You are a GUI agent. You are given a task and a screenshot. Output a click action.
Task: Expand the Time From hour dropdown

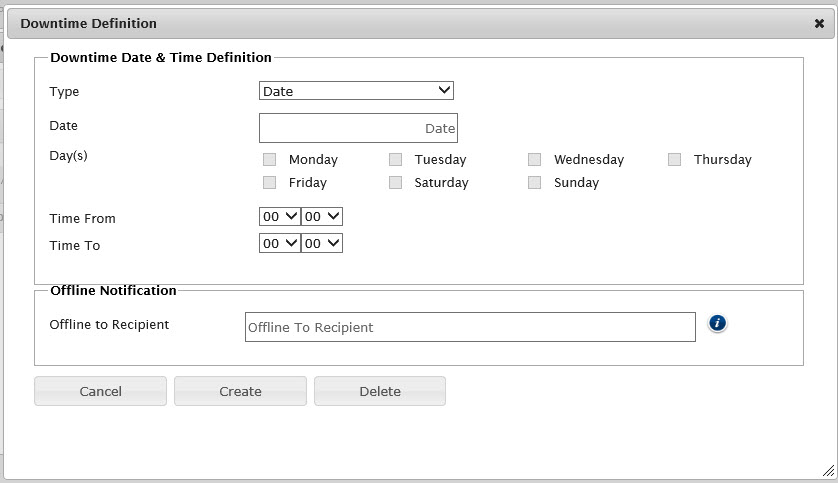point(279,216)
